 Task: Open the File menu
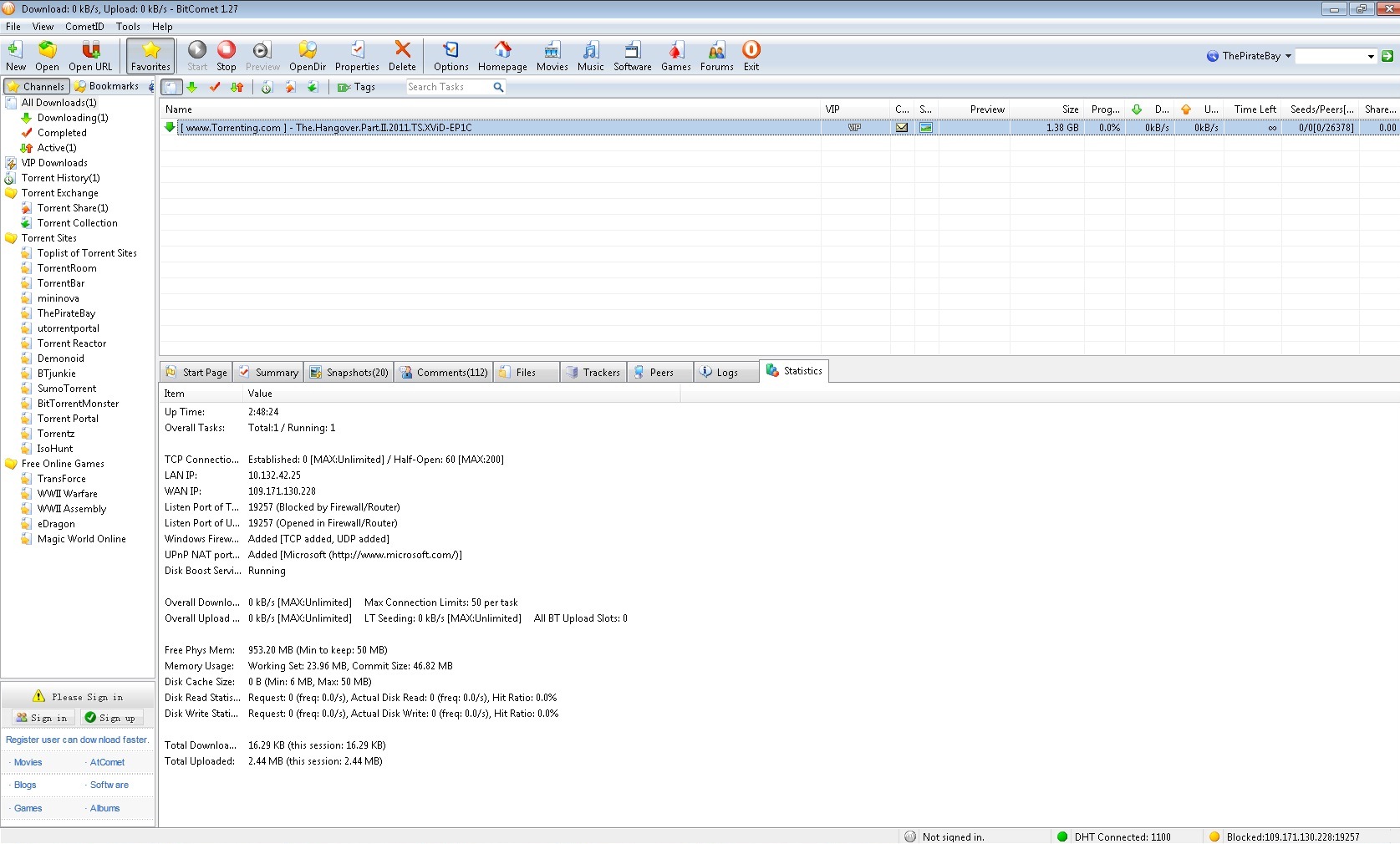click(13, 27)
